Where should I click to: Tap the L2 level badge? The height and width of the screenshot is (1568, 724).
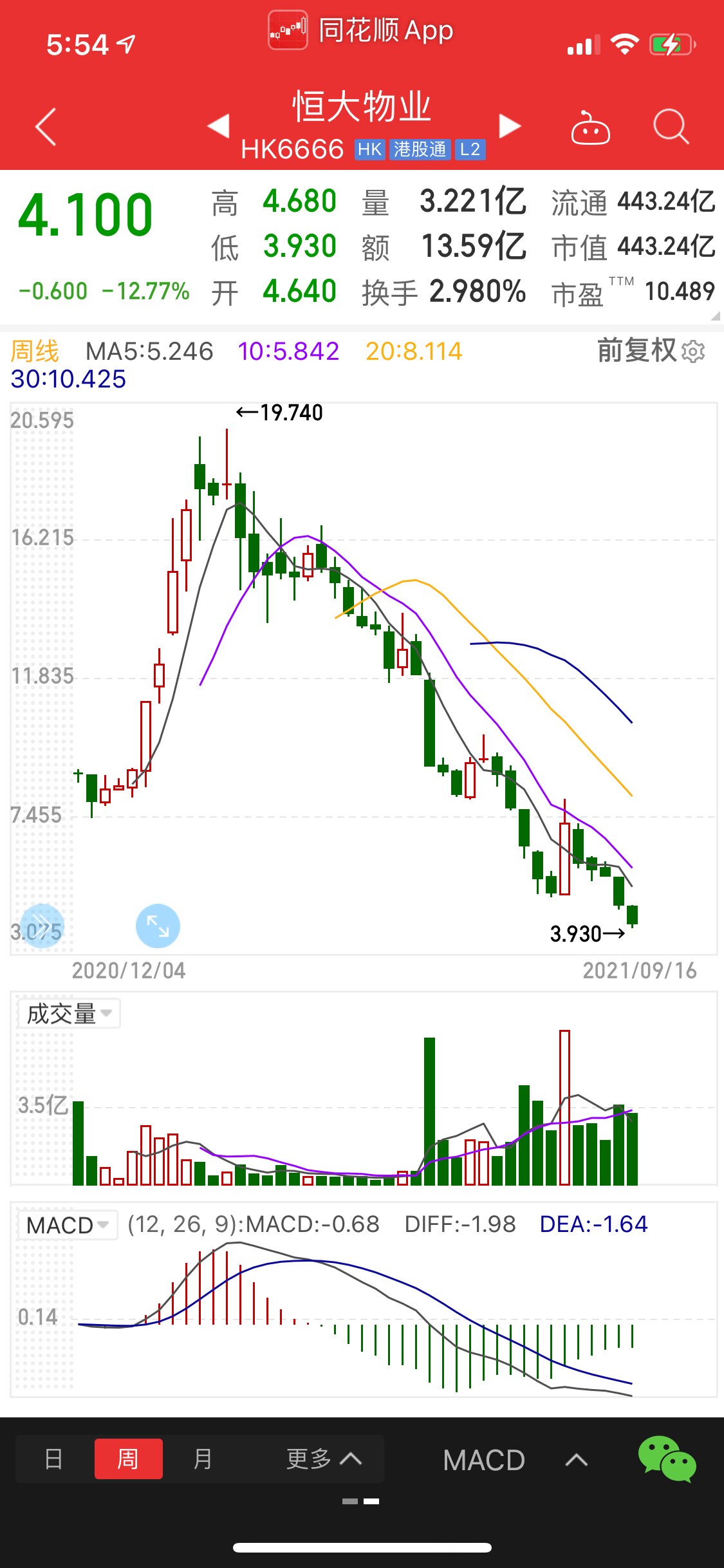click(x=470, y=150)
